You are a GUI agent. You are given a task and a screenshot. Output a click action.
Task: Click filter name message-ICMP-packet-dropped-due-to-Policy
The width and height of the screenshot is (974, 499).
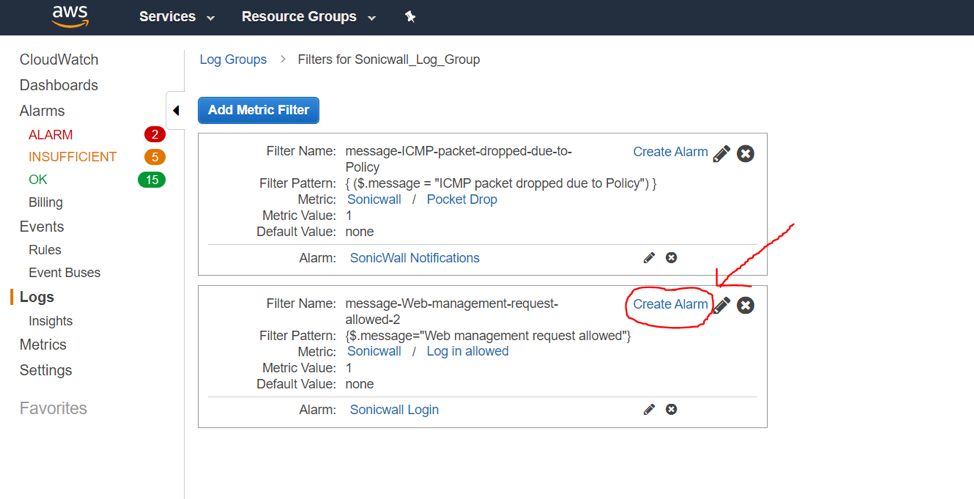tap(458, 159)
